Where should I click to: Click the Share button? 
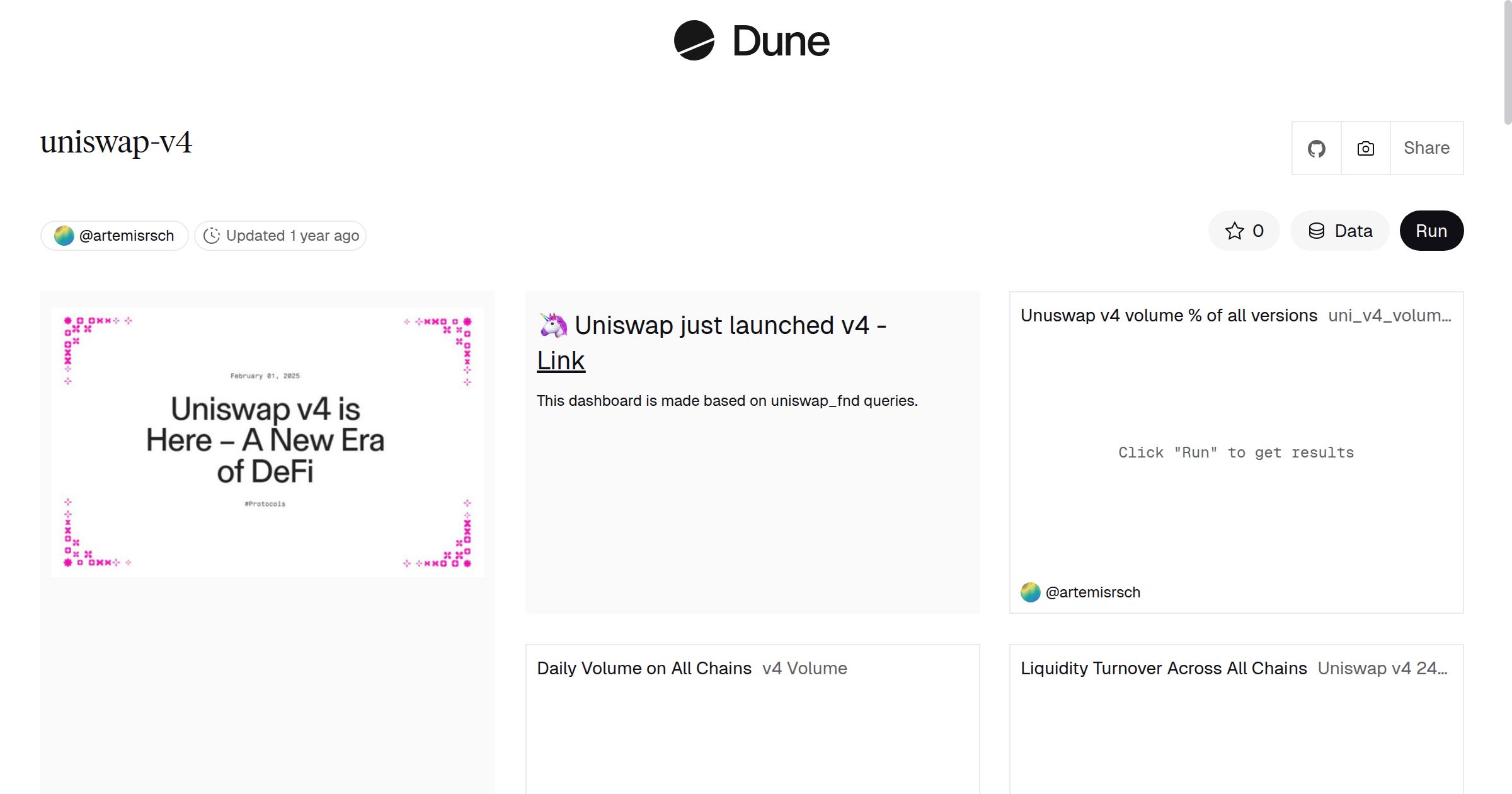click(1426, 147)
